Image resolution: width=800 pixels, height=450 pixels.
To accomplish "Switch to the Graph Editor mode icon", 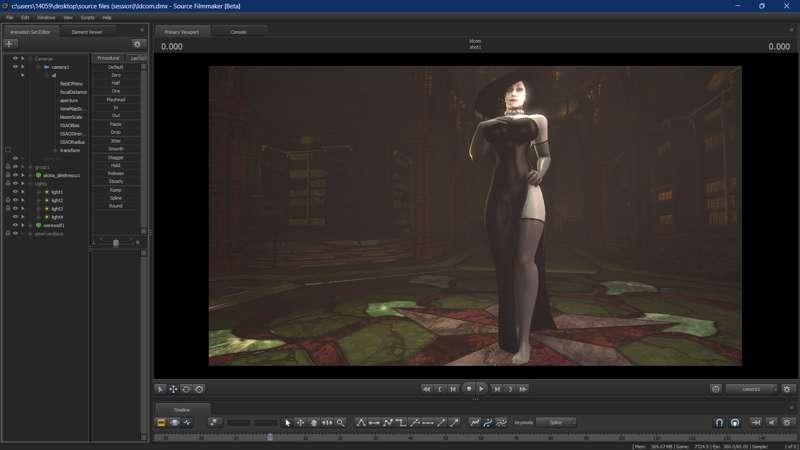I will click(187, 422).
